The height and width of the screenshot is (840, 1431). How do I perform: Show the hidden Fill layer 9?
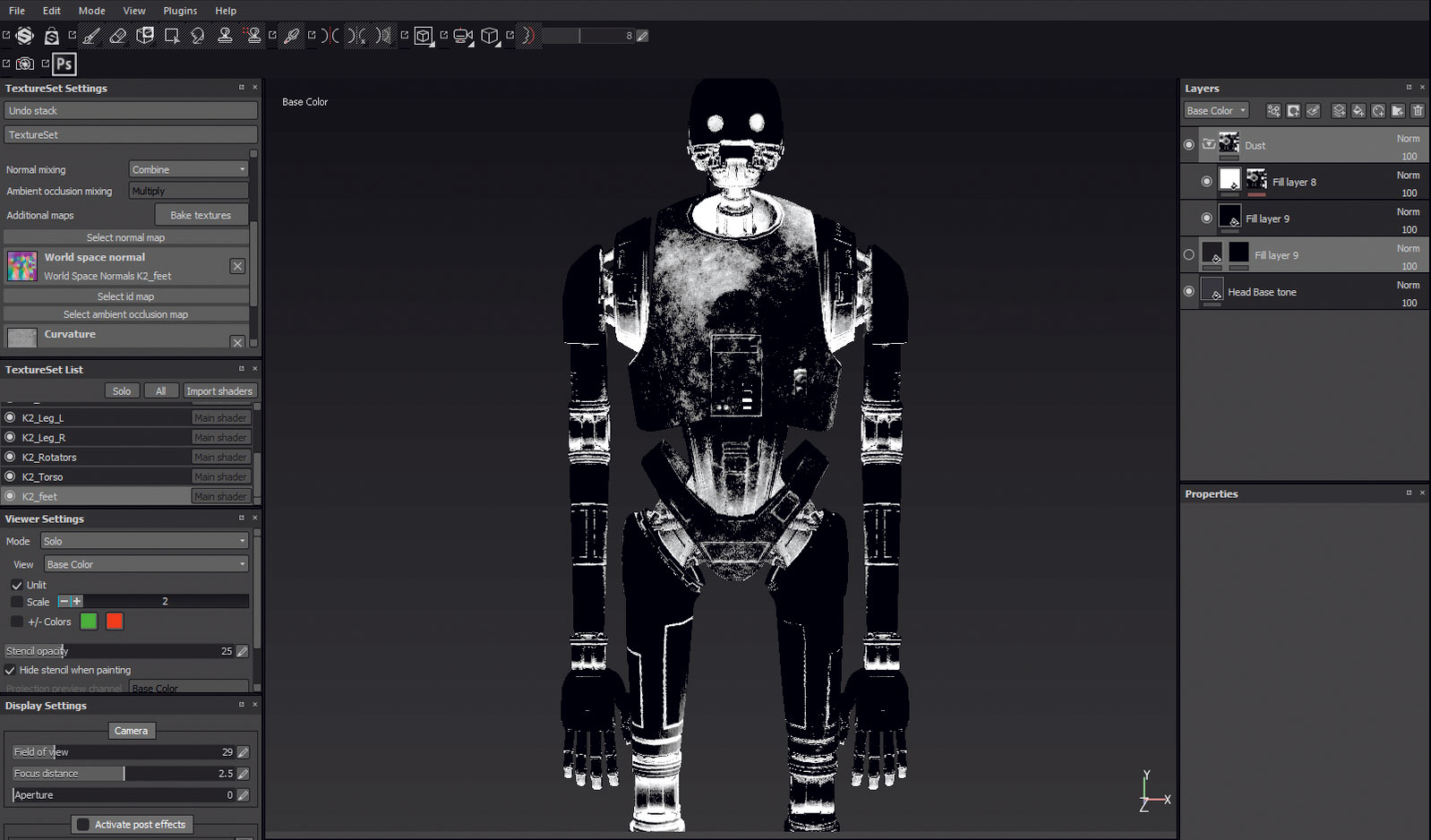tap(1189, 255)
